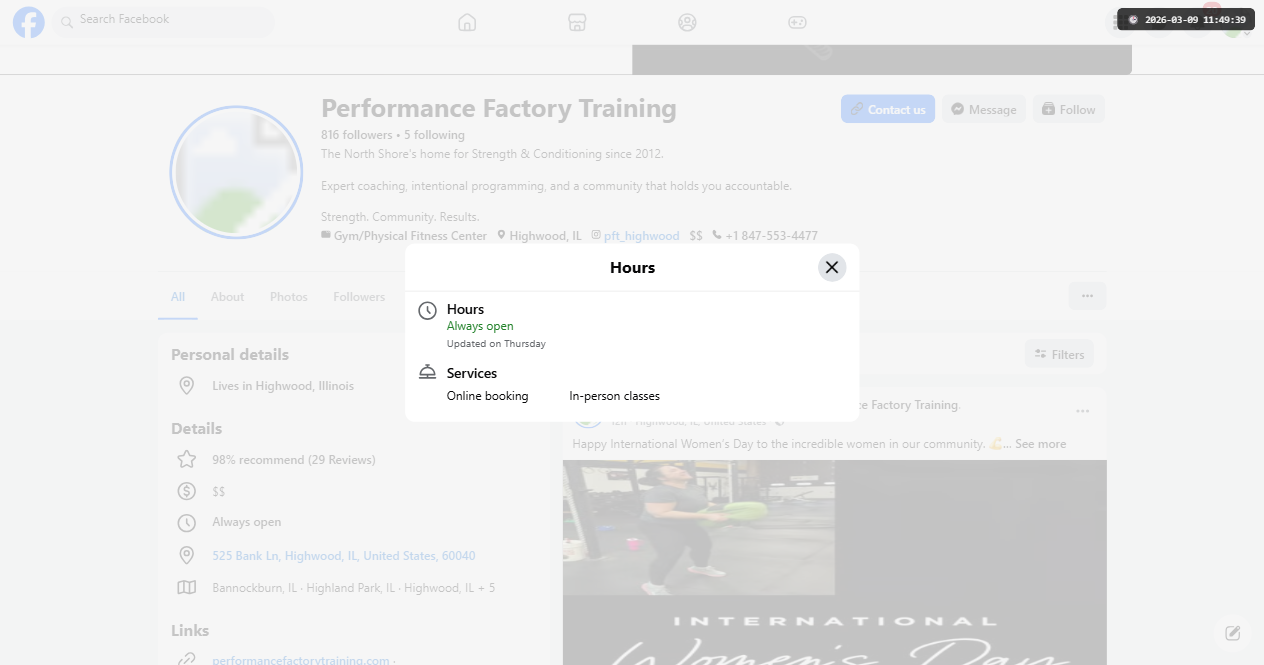Viewport: 1264px width, 665px height.
Task: Switch to the All tab
Action: click(178, 297)
